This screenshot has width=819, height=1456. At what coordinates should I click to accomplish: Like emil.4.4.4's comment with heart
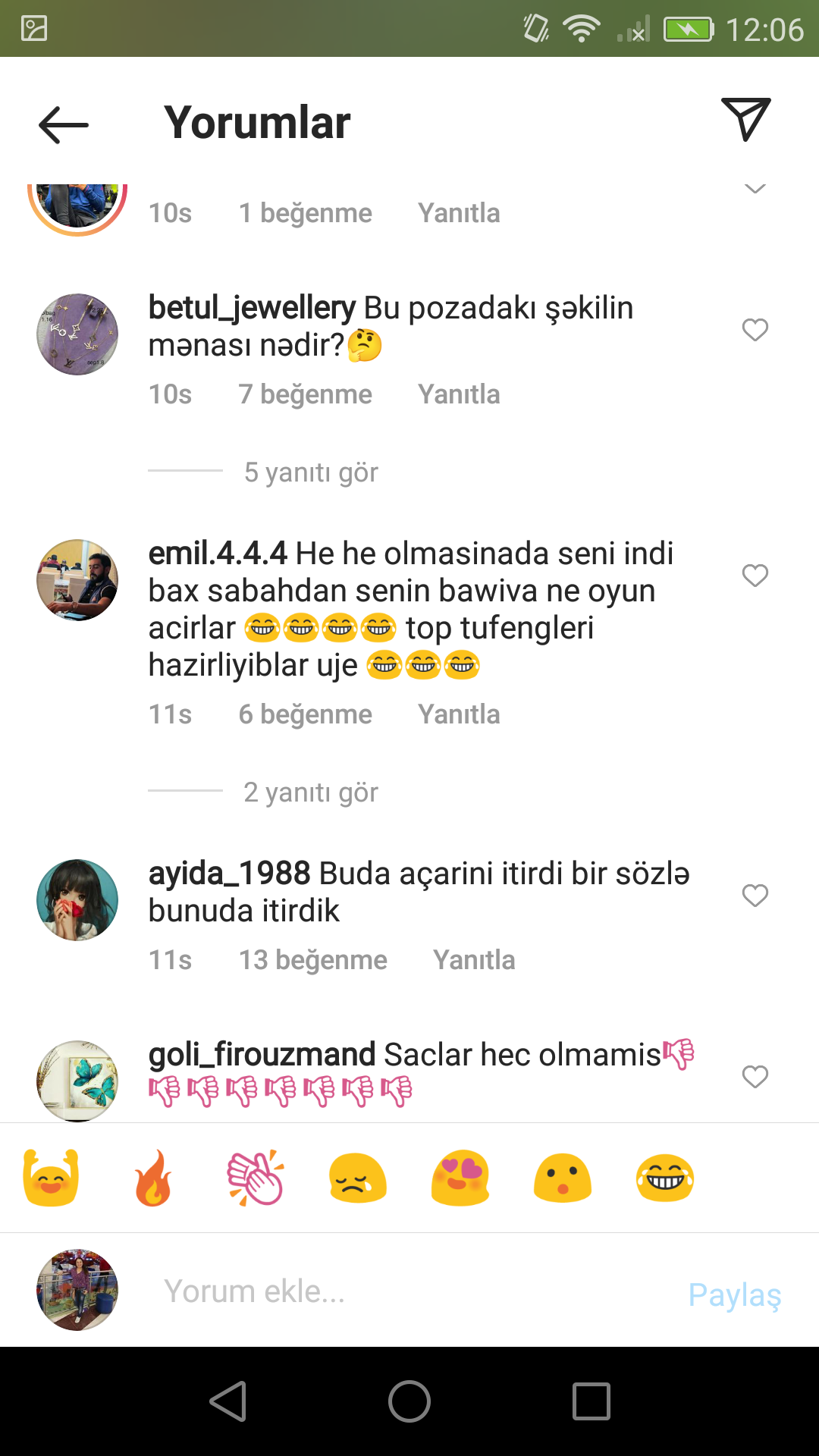click(x=755, y=575)
